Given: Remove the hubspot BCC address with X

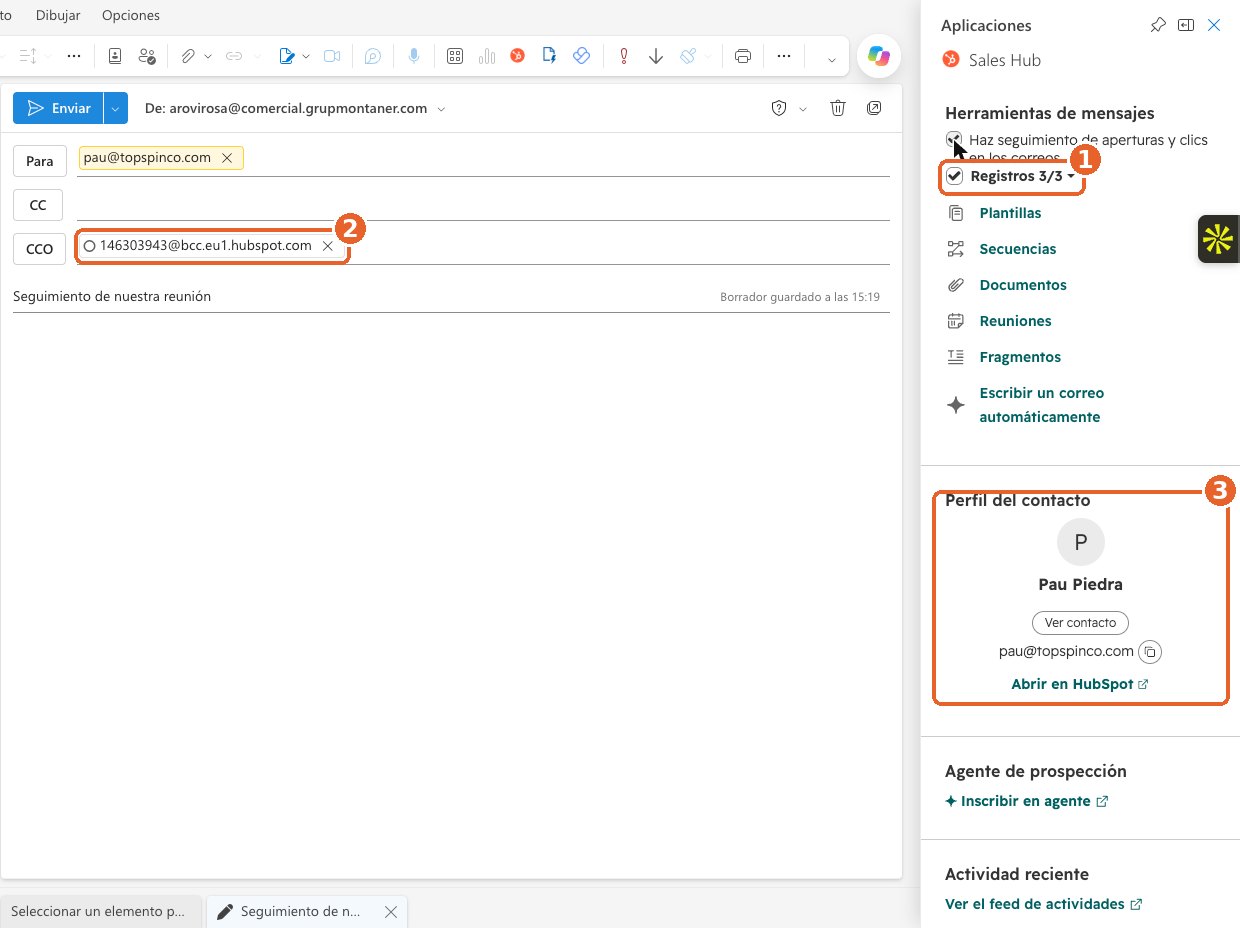Looking at the screenshot, I should tap(327, 246).
